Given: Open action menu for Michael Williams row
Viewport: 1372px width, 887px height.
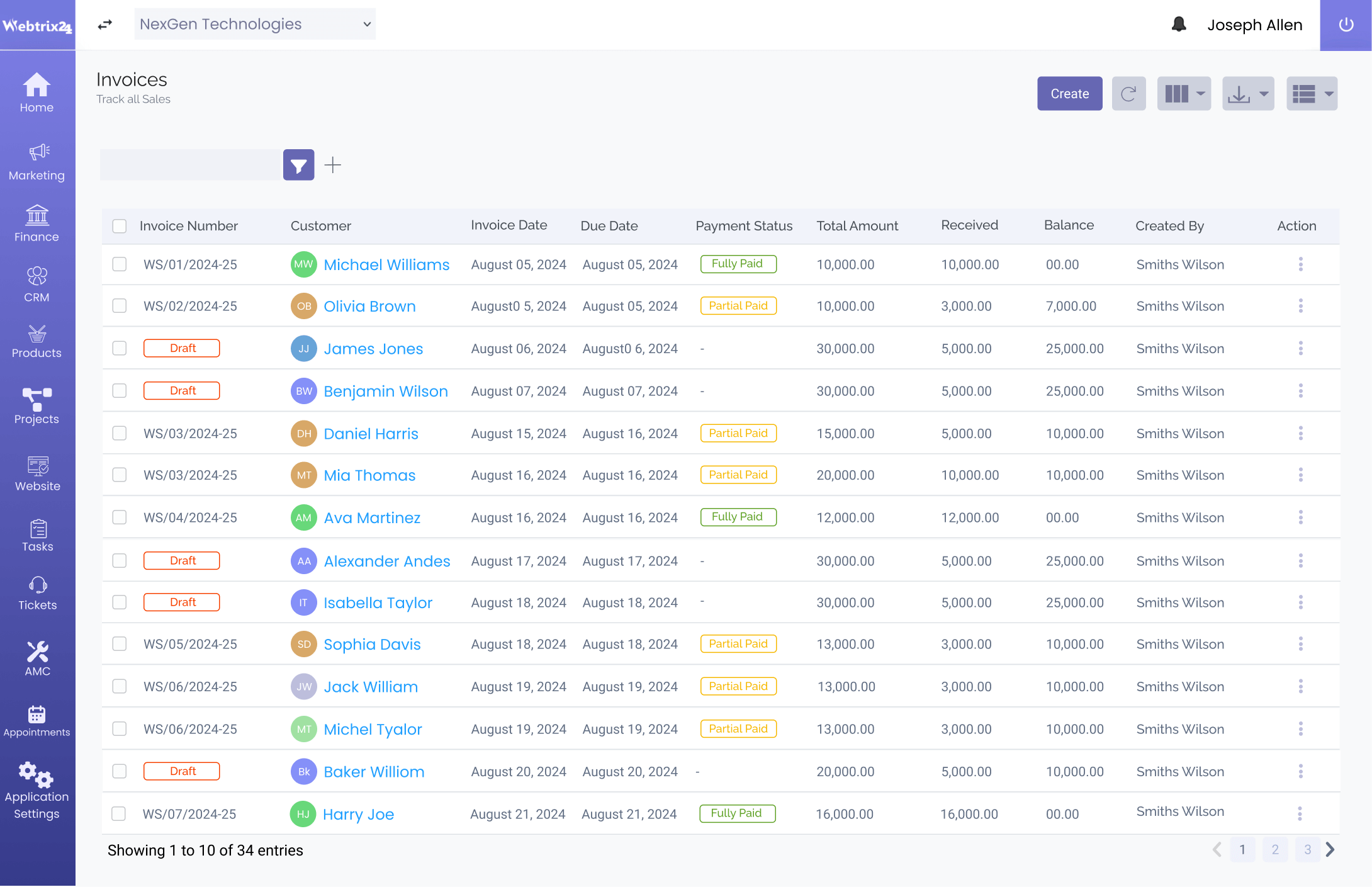Looking at the screenshot, I should [1300, 264].
